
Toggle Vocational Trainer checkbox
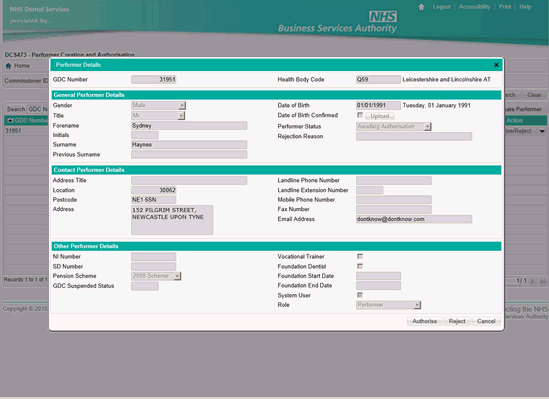pyautogui.click(x=360, y=256)
